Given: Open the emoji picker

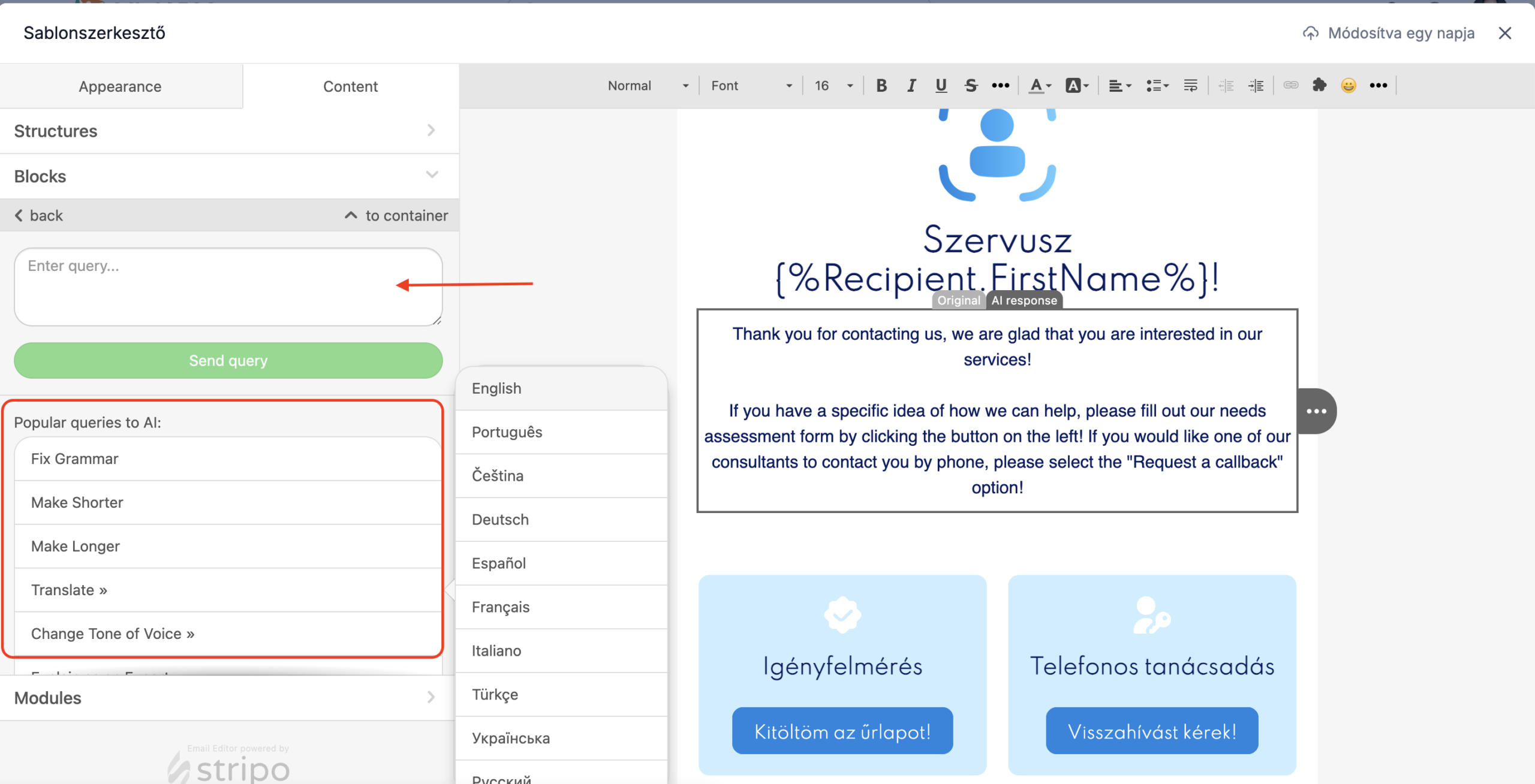Looking at the screenshot, I should click(x=1349, y=86).
